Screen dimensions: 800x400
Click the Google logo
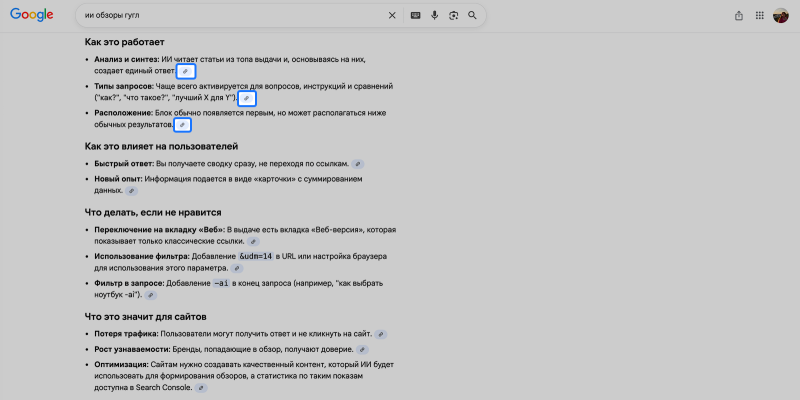tap(32, 16)
